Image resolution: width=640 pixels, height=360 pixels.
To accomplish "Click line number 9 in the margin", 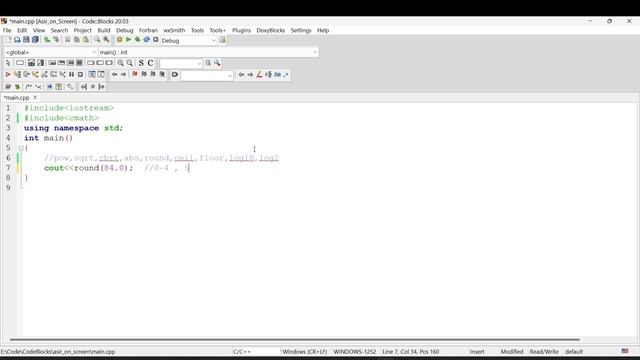I will coord(8,188).
